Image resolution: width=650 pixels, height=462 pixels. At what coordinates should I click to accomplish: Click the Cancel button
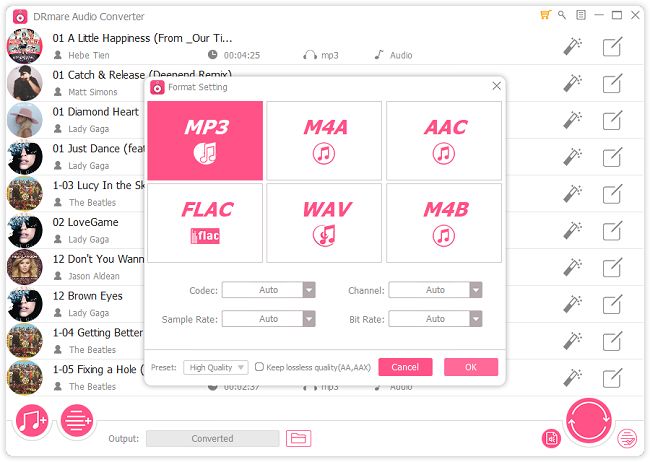405,367
